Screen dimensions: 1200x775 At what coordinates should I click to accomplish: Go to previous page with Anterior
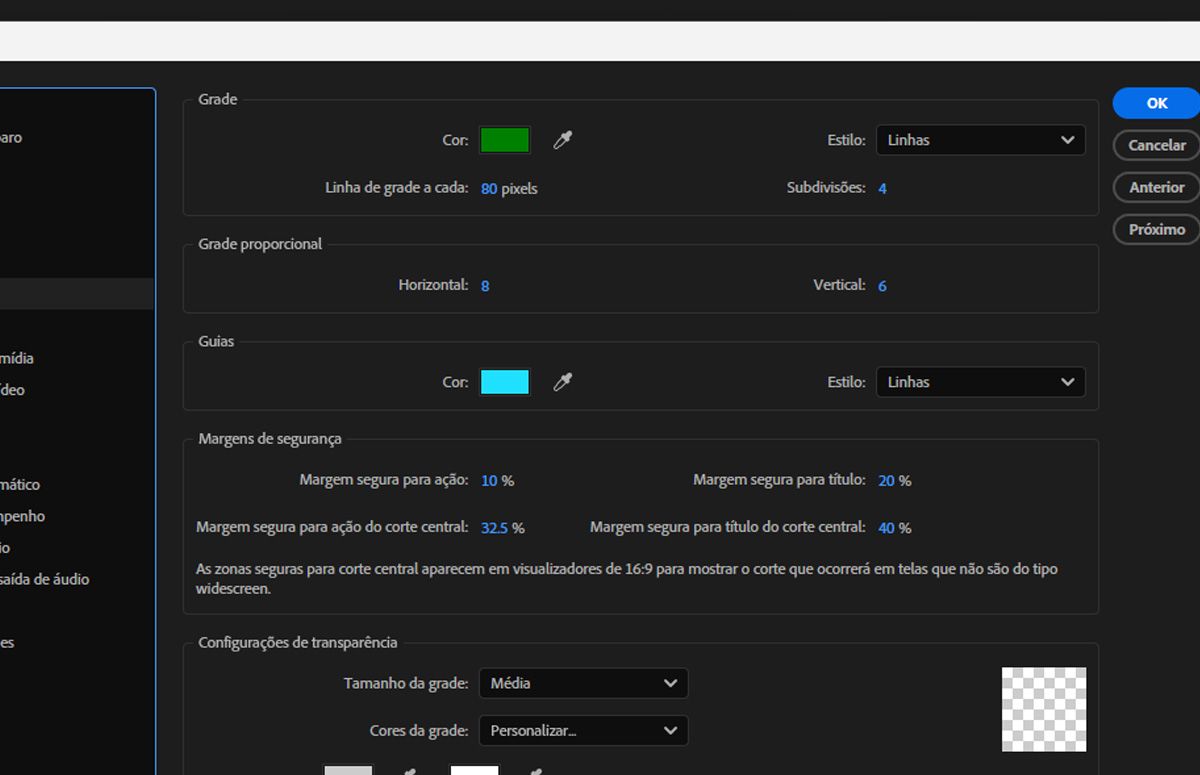coord(1156,187)
